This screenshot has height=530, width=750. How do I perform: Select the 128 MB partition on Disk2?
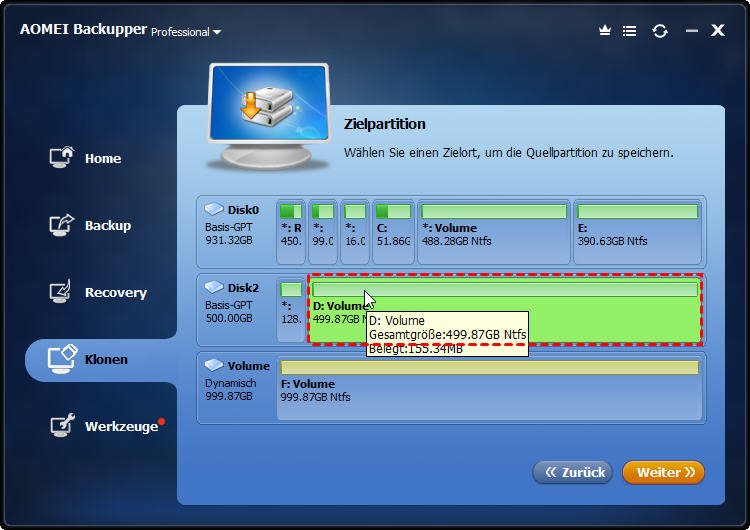[291, 310]
